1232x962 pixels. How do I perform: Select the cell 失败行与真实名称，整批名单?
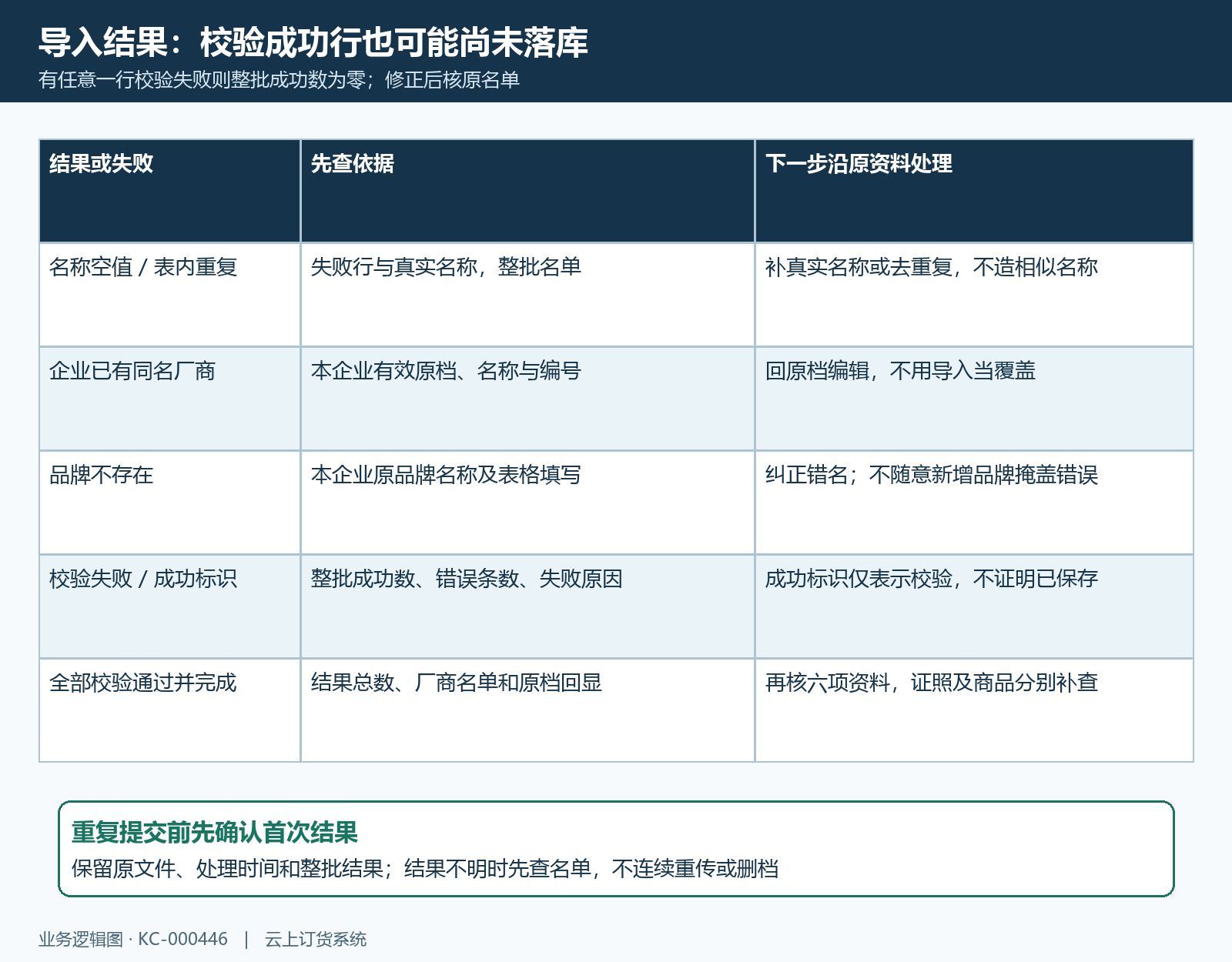click(527, 295)
